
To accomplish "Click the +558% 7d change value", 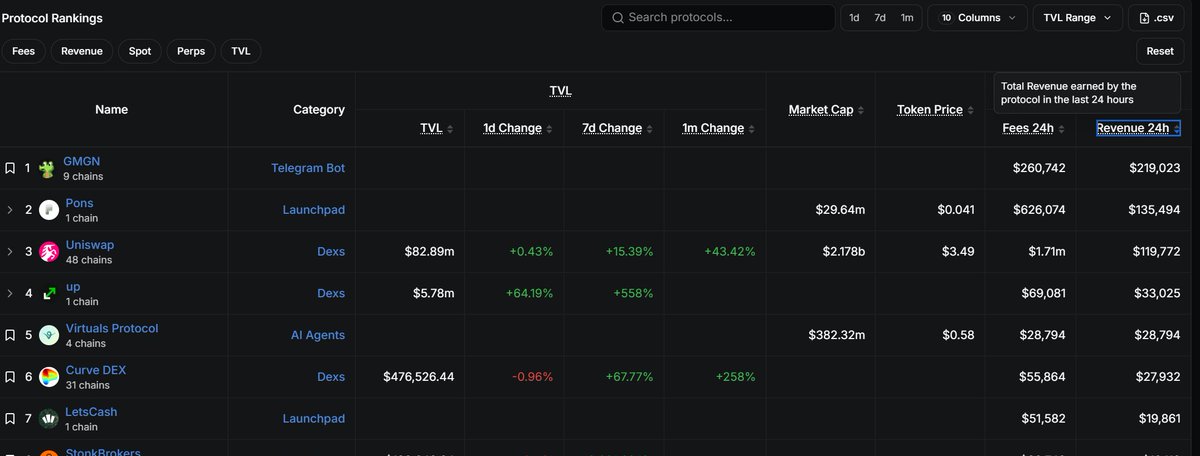I will pyautogui.click(x=632, y=294).
